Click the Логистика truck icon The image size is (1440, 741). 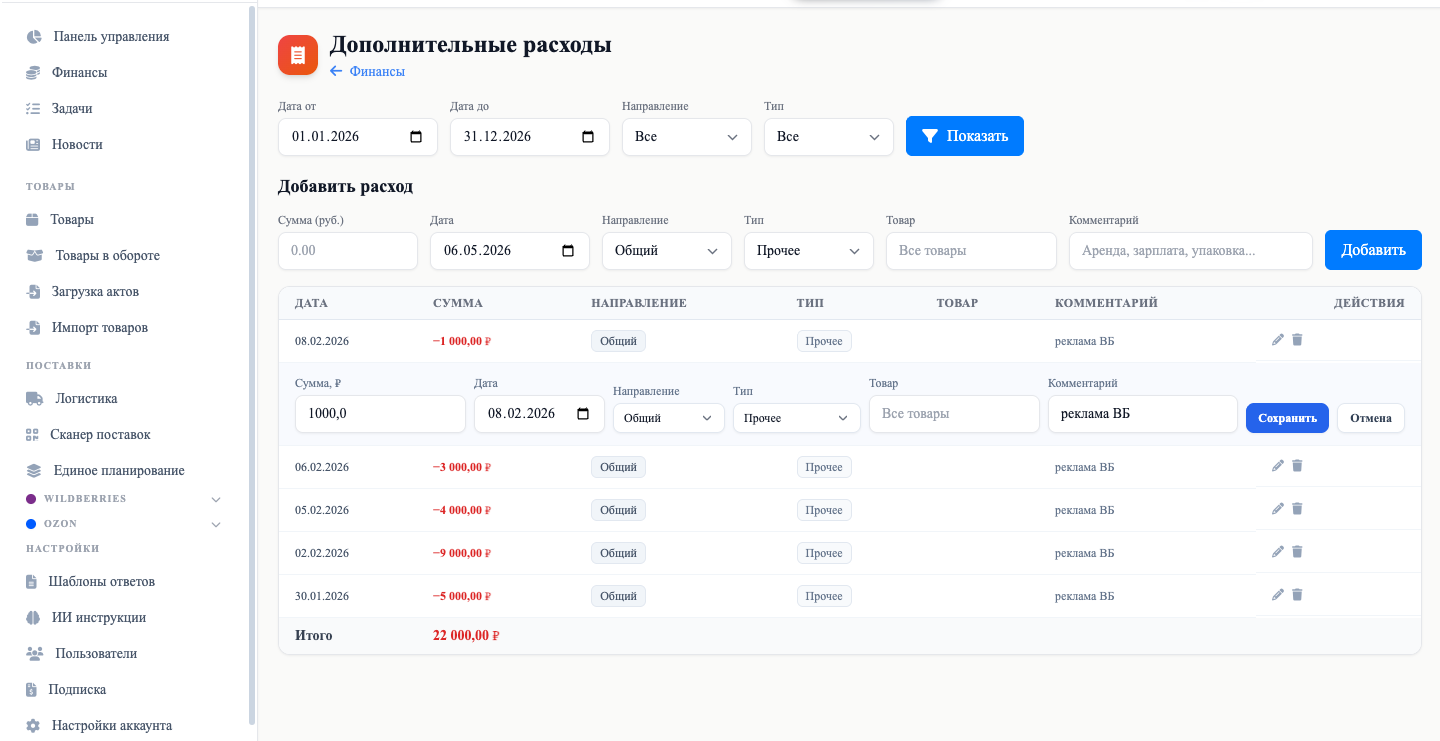[x=35, y=399]
